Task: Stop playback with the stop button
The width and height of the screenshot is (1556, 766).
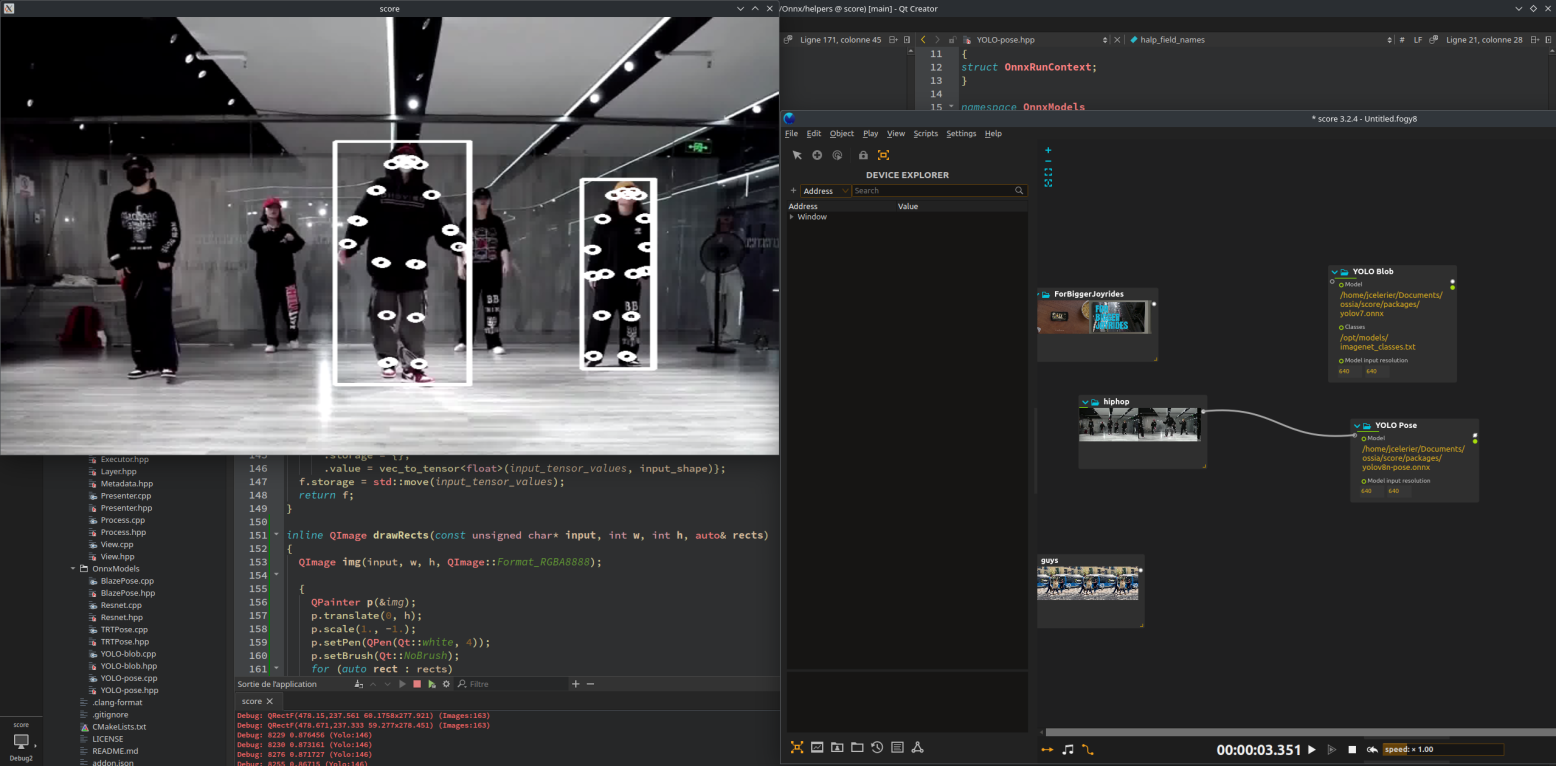Action: pyautogui.click(x=1352, y=749)
